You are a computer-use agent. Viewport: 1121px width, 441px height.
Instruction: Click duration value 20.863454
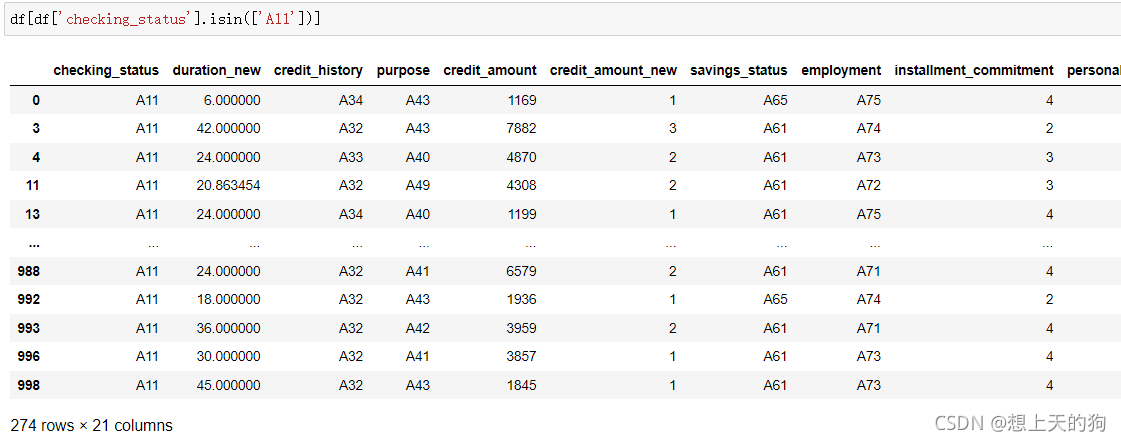pyautogui.click(x=228, y=186)
